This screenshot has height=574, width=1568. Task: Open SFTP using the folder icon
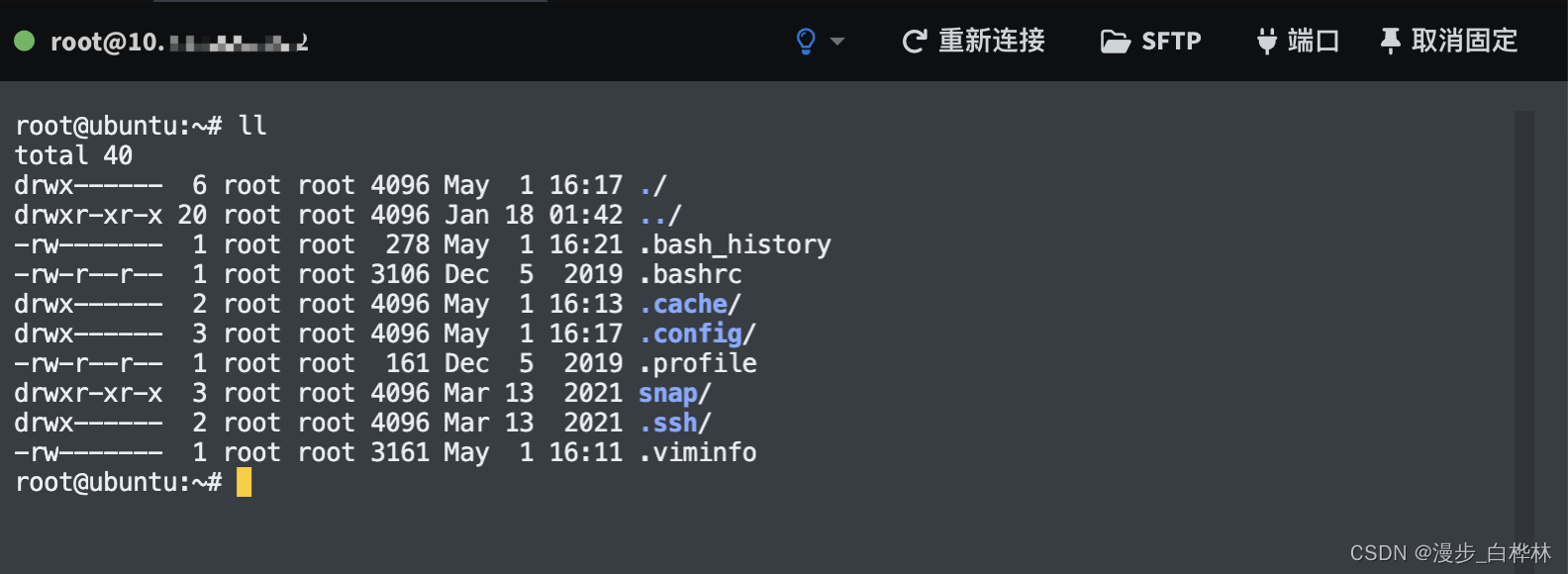click(x=1116, y=41)
